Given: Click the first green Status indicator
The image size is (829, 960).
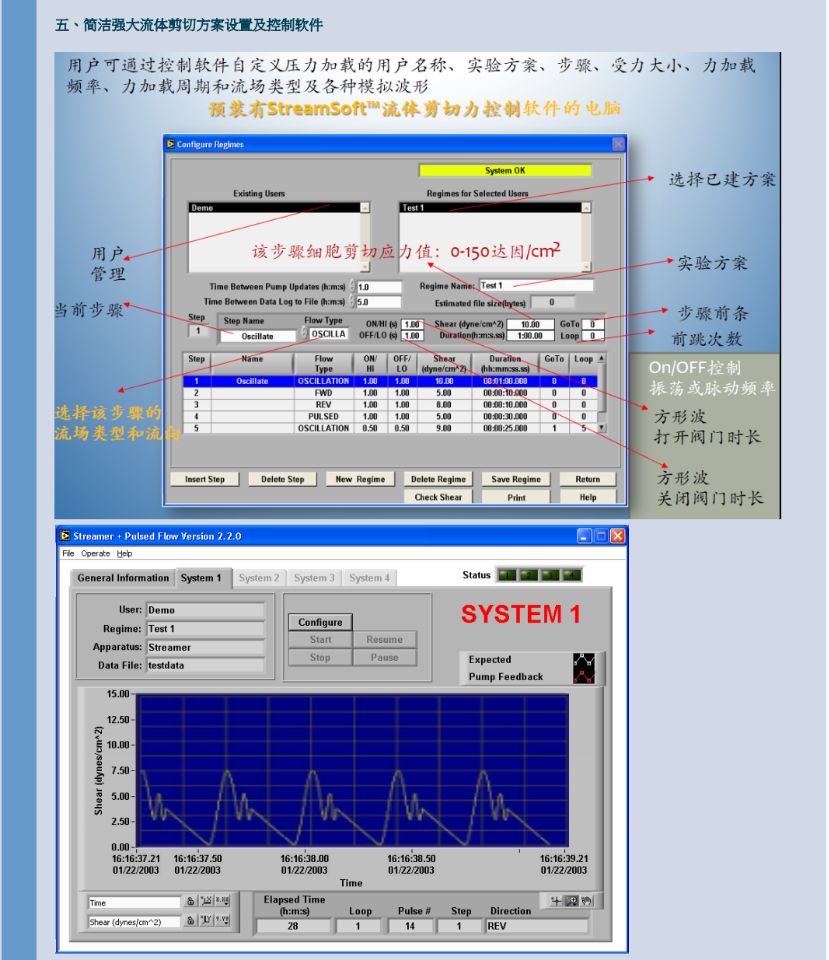Looking at the screenshot, I should tap(507, 575).
